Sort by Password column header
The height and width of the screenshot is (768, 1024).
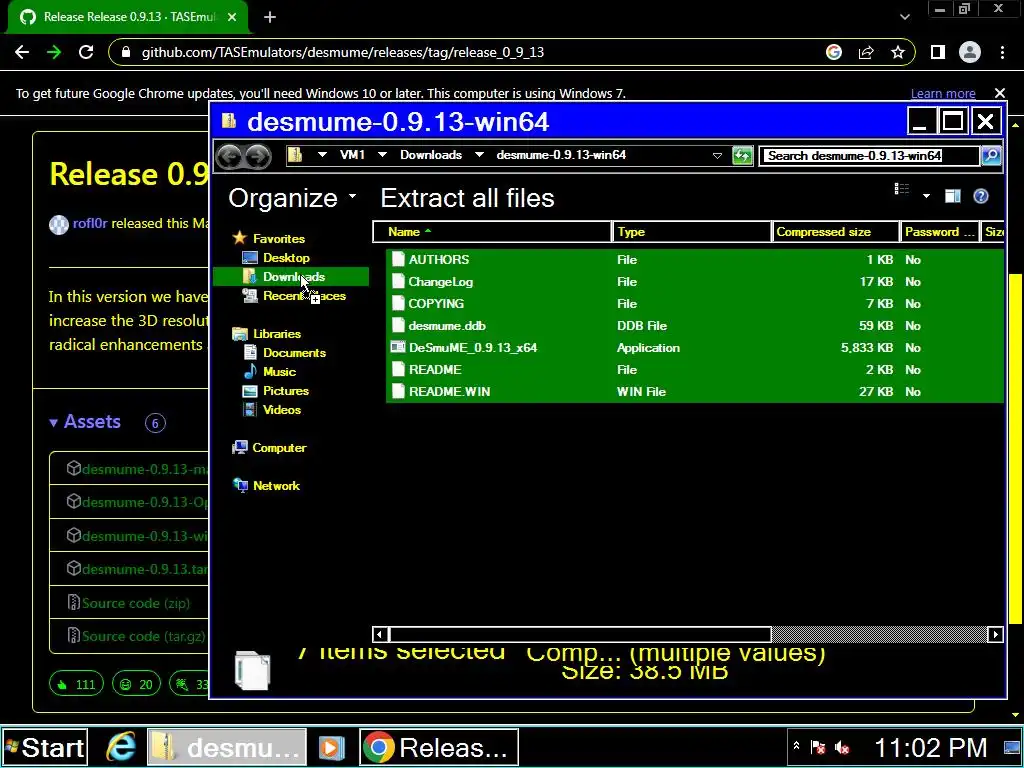[x=940, y=232]
